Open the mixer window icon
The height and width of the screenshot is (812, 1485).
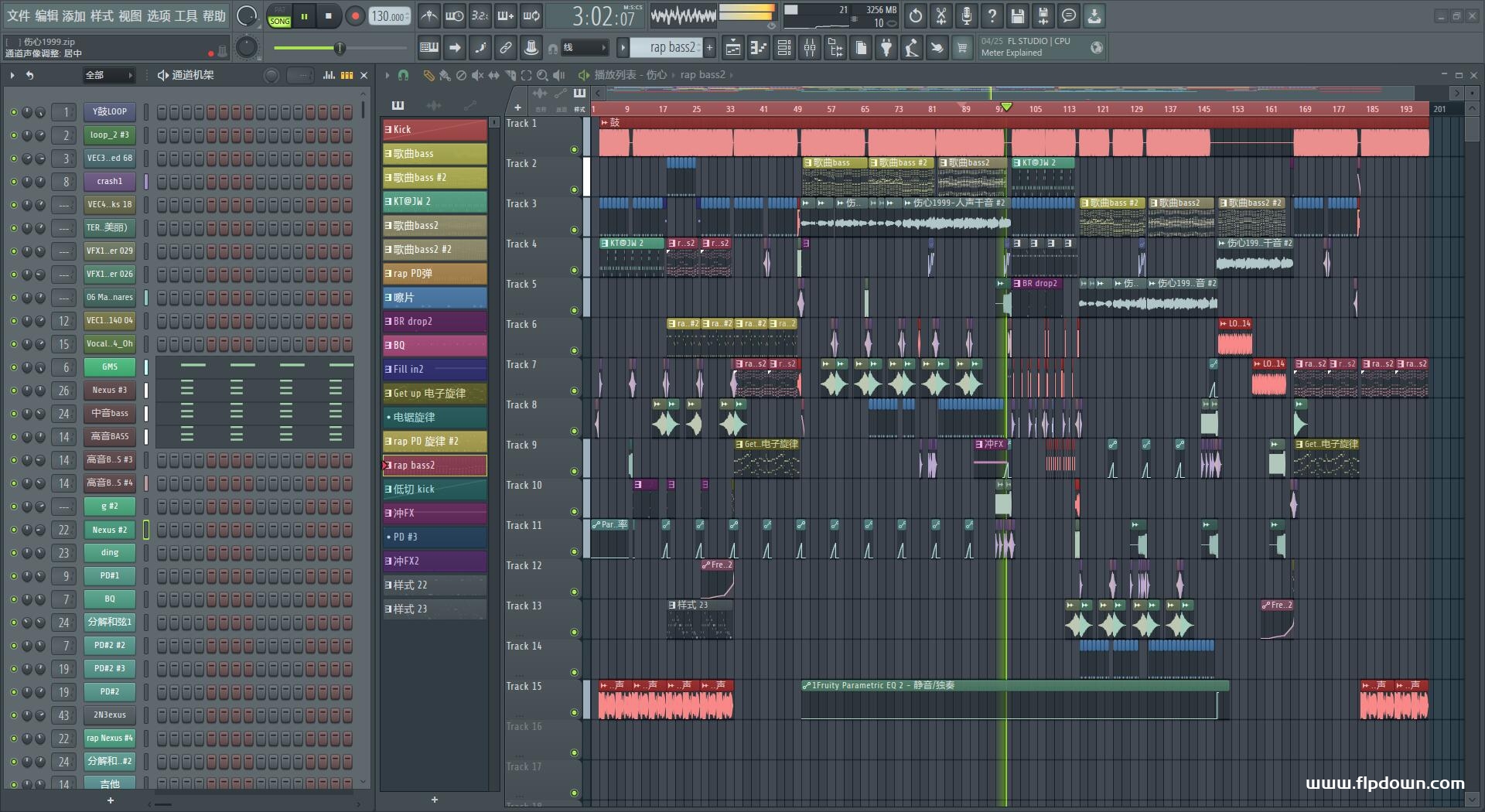coord(810,48)
